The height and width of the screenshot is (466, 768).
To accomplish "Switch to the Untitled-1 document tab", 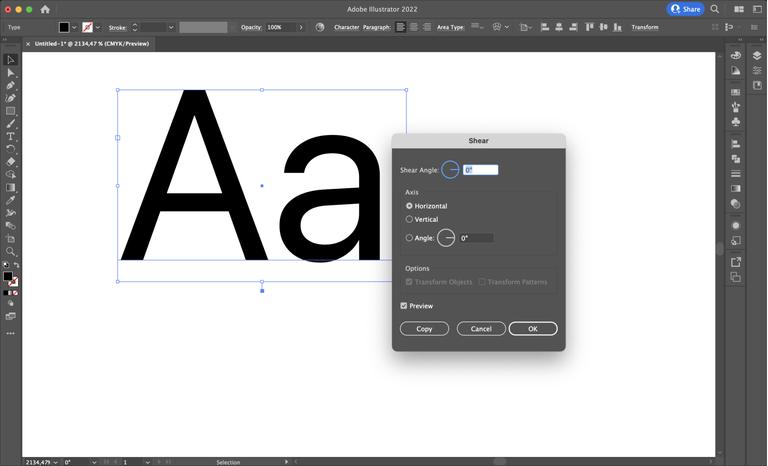I will coord(91,44).
